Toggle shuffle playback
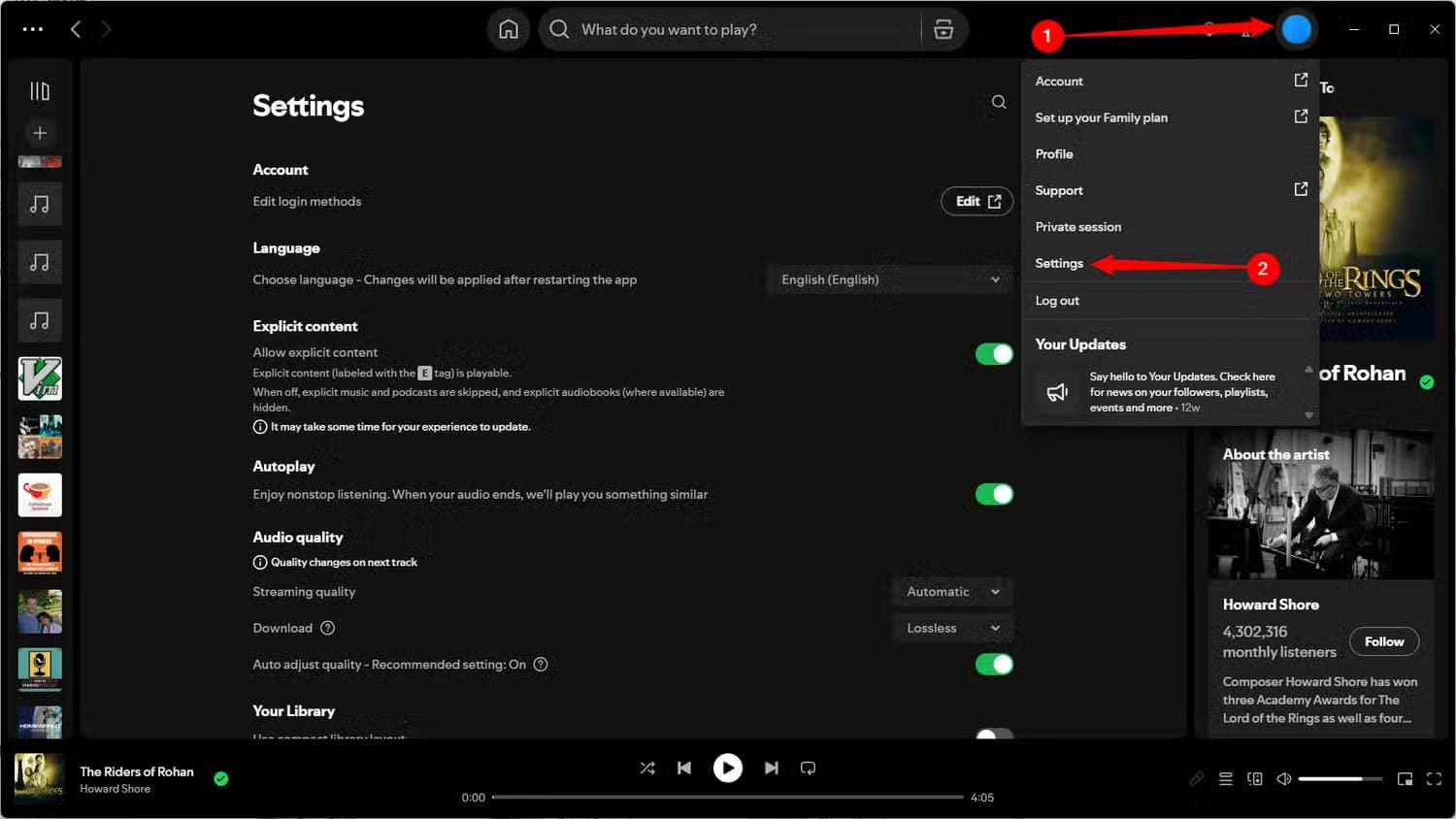1456x819 pixels. point(647,769)
